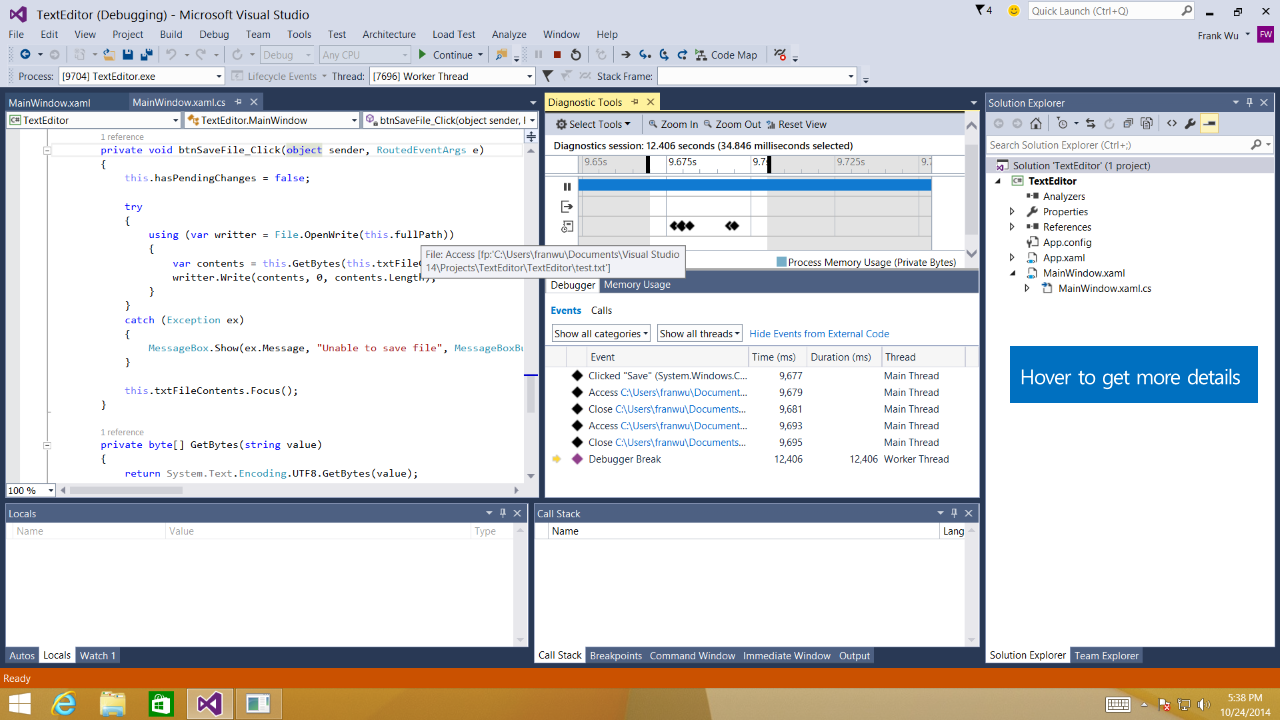Click the Zoom In diagnostic tool
The width and height of the screenshot is (1280, 720).
672,124
